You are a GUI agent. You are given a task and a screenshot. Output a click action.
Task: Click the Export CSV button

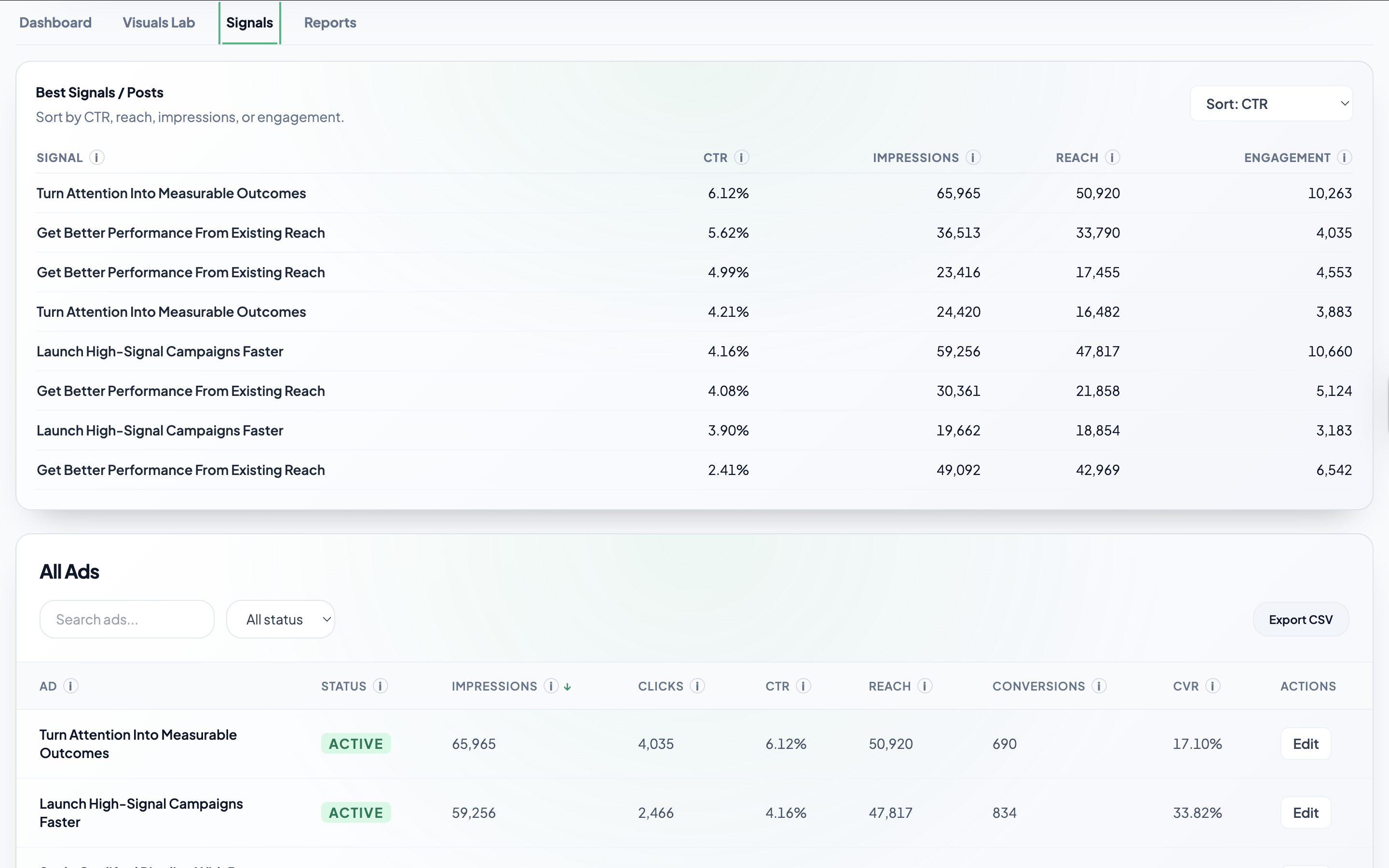tap(1301, 619)
